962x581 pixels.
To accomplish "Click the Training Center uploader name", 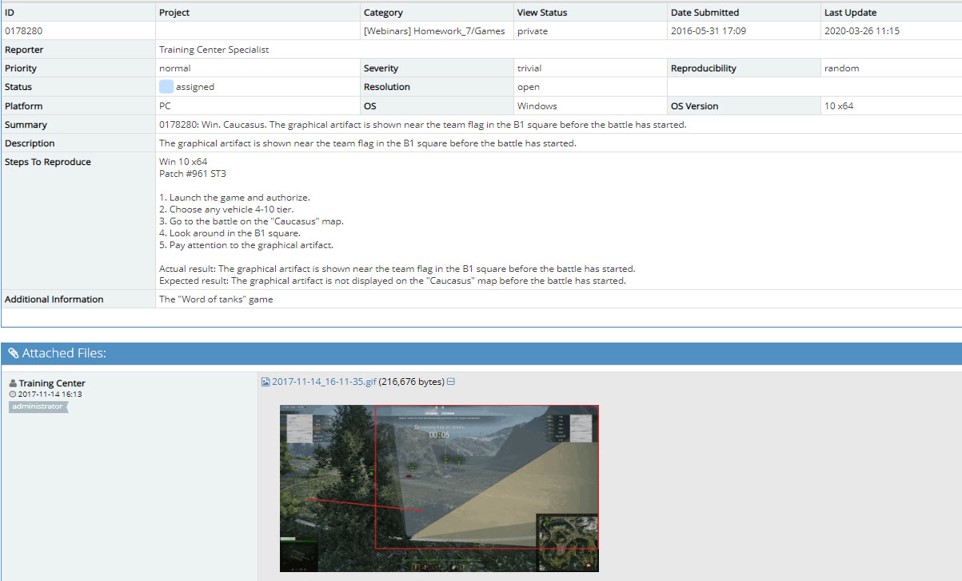I will (x=52, y=383).
